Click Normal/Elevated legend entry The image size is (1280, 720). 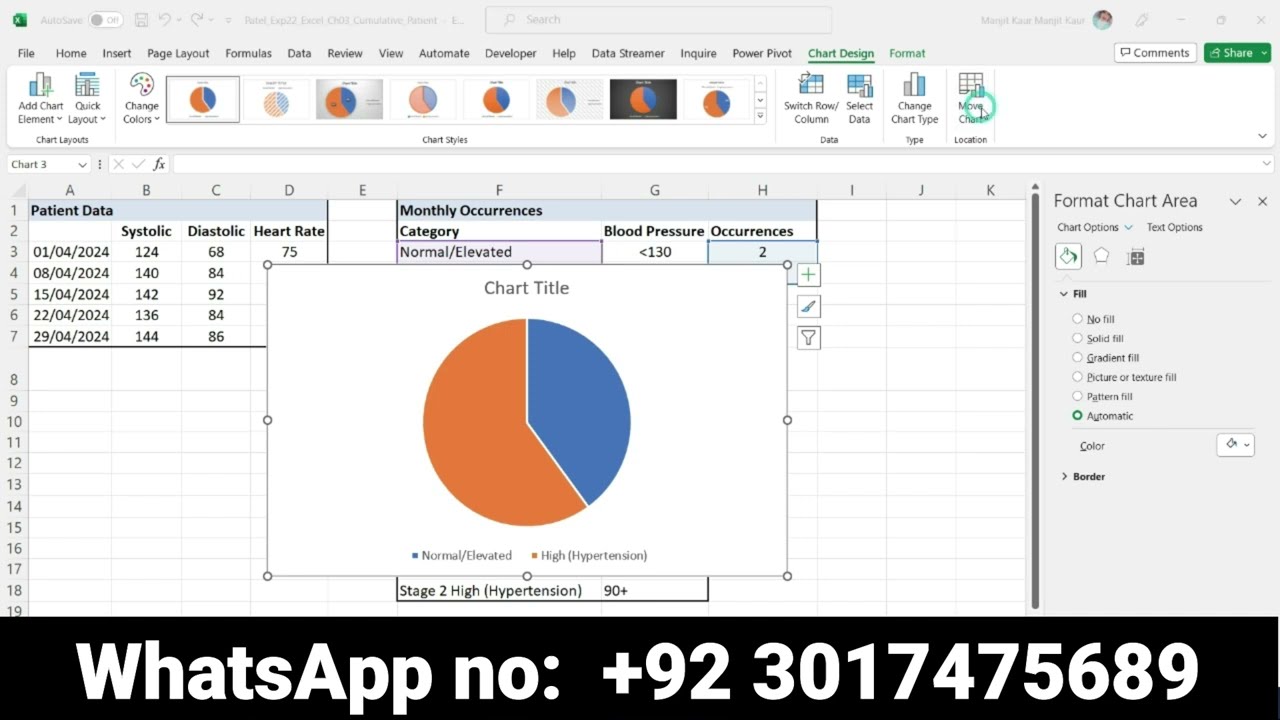461,555
